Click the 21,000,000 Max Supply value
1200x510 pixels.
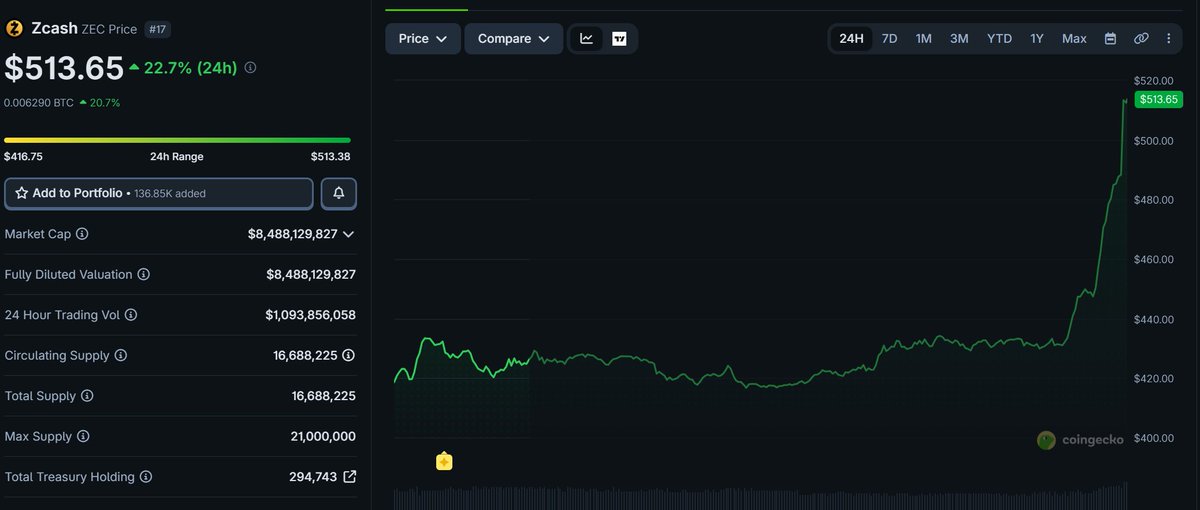323,436
